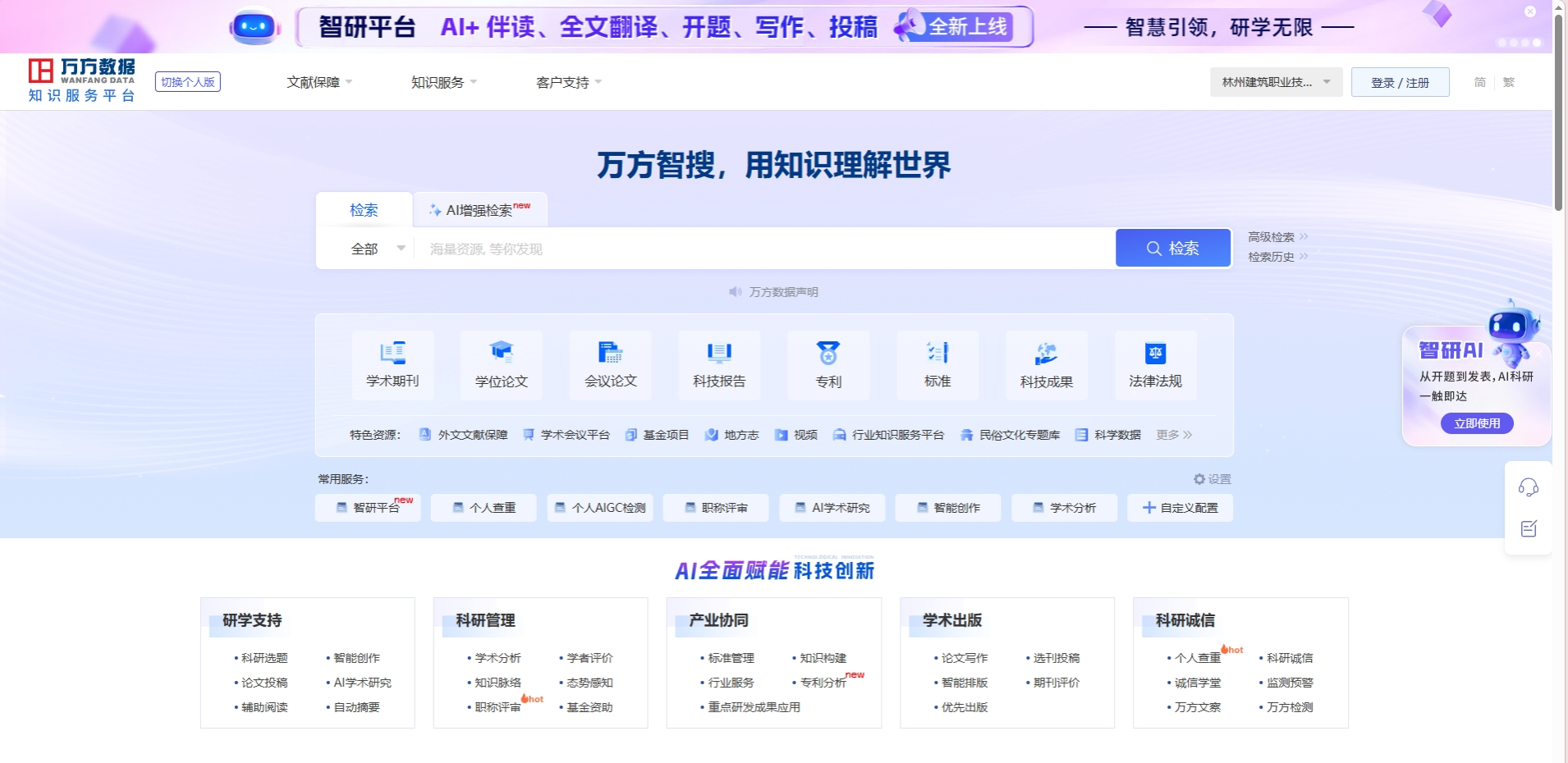Click the search input field
Viewport: 1568px width, 763px height.
[x=763, y=249]
